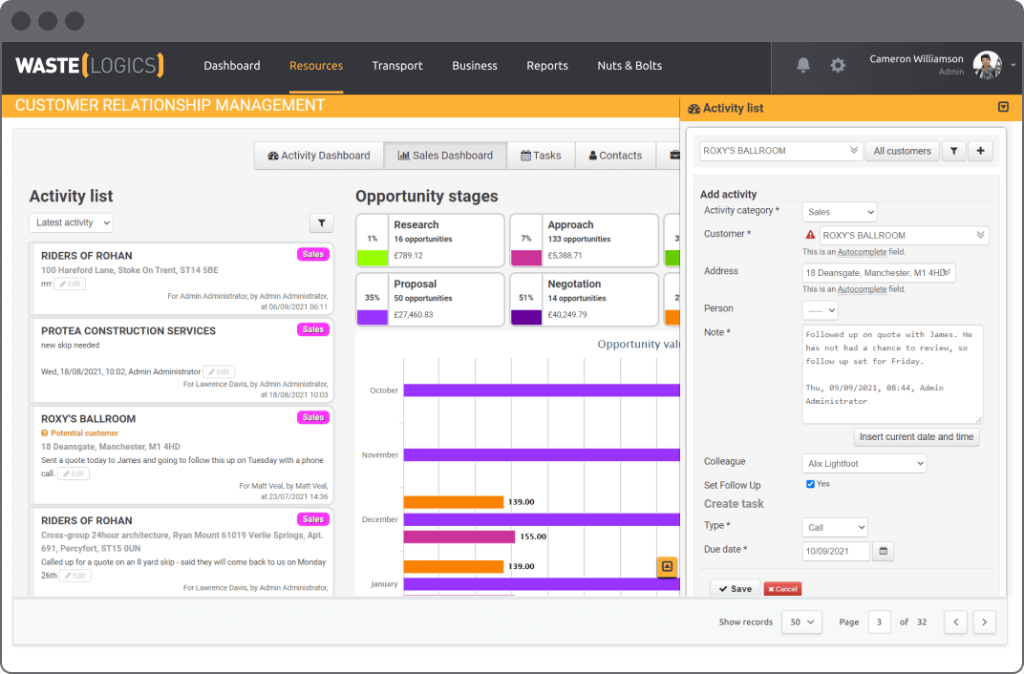Open the Transport menu in the navigation bar
Viewport: 1024px width, 674px height.
397,66
